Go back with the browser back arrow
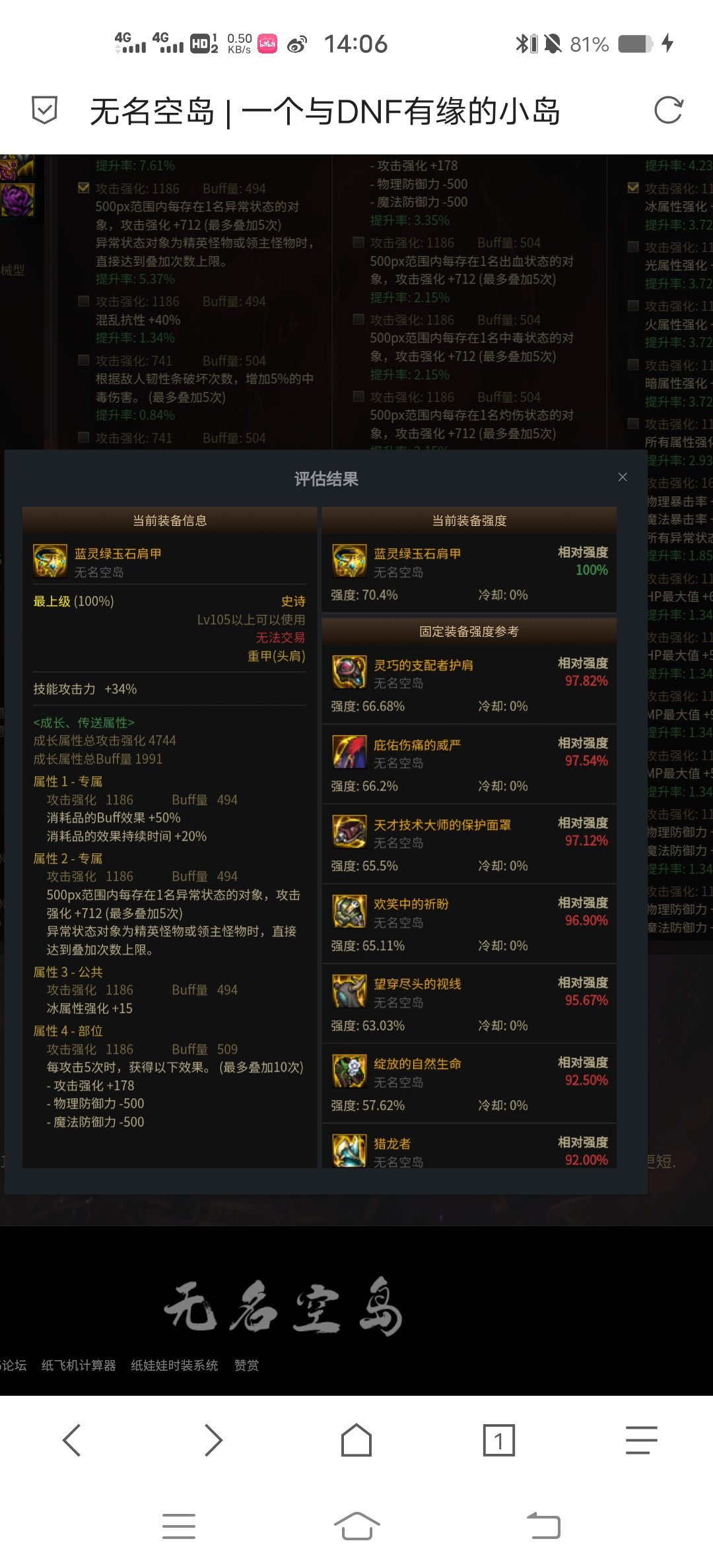Image resolution: width=713 pixels, height=1568 pixels. 71,1440
